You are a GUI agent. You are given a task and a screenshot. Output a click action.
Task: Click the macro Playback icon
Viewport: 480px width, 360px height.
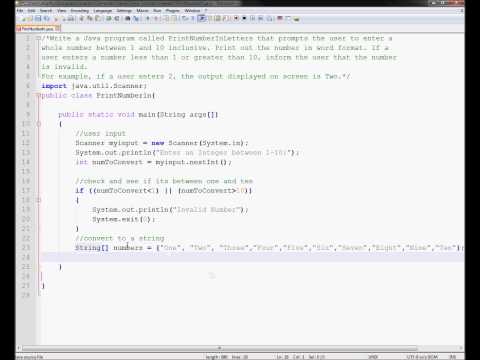tap(253, 19)
